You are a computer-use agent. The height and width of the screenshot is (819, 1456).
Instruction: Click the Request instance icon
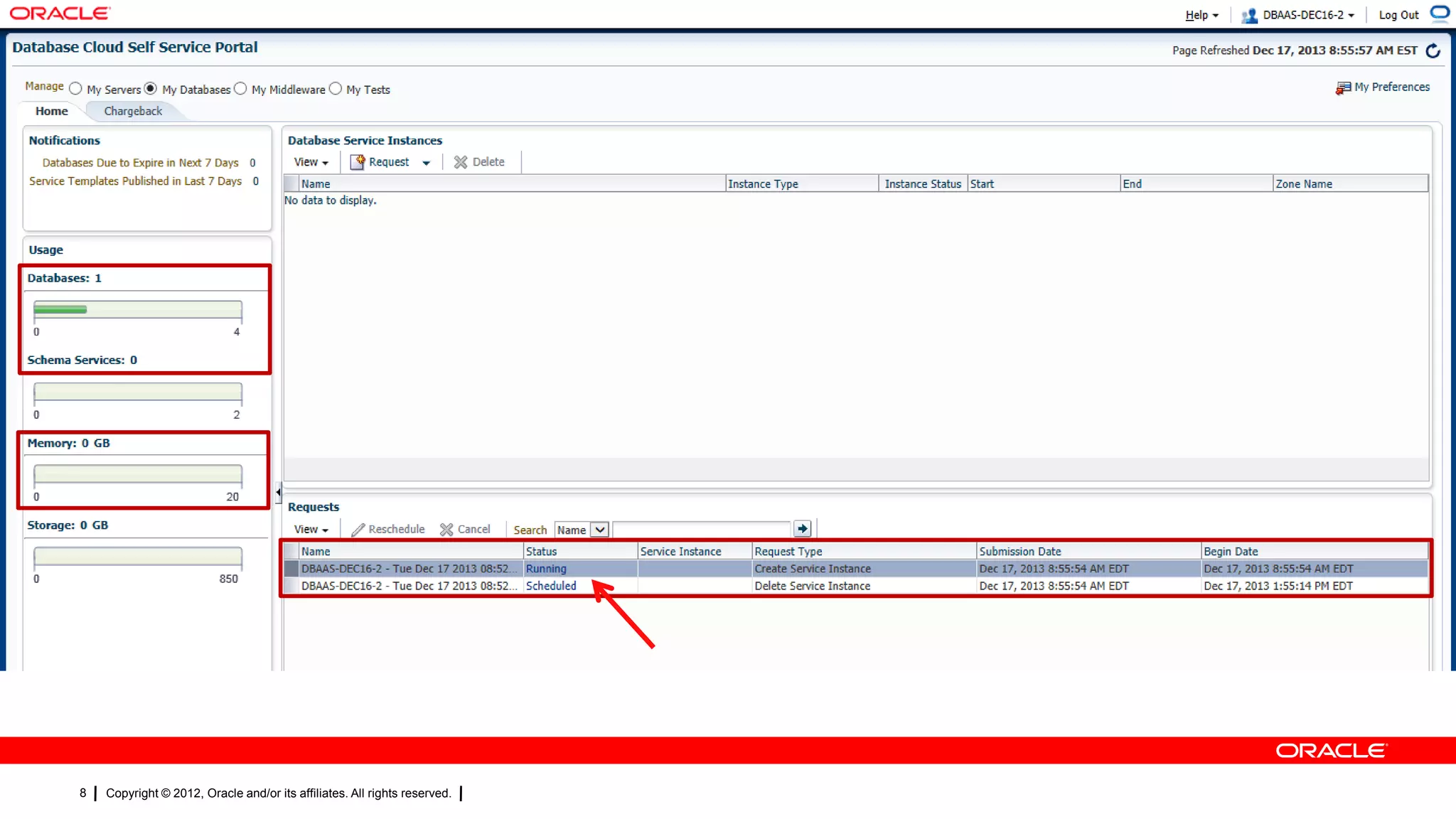coord(358,162)
